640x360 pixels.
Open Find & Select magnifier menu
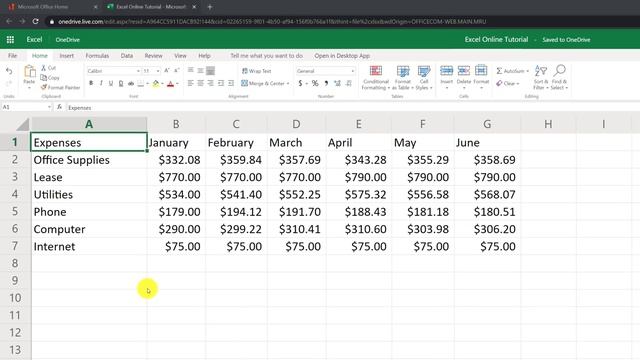pos(560,78)
